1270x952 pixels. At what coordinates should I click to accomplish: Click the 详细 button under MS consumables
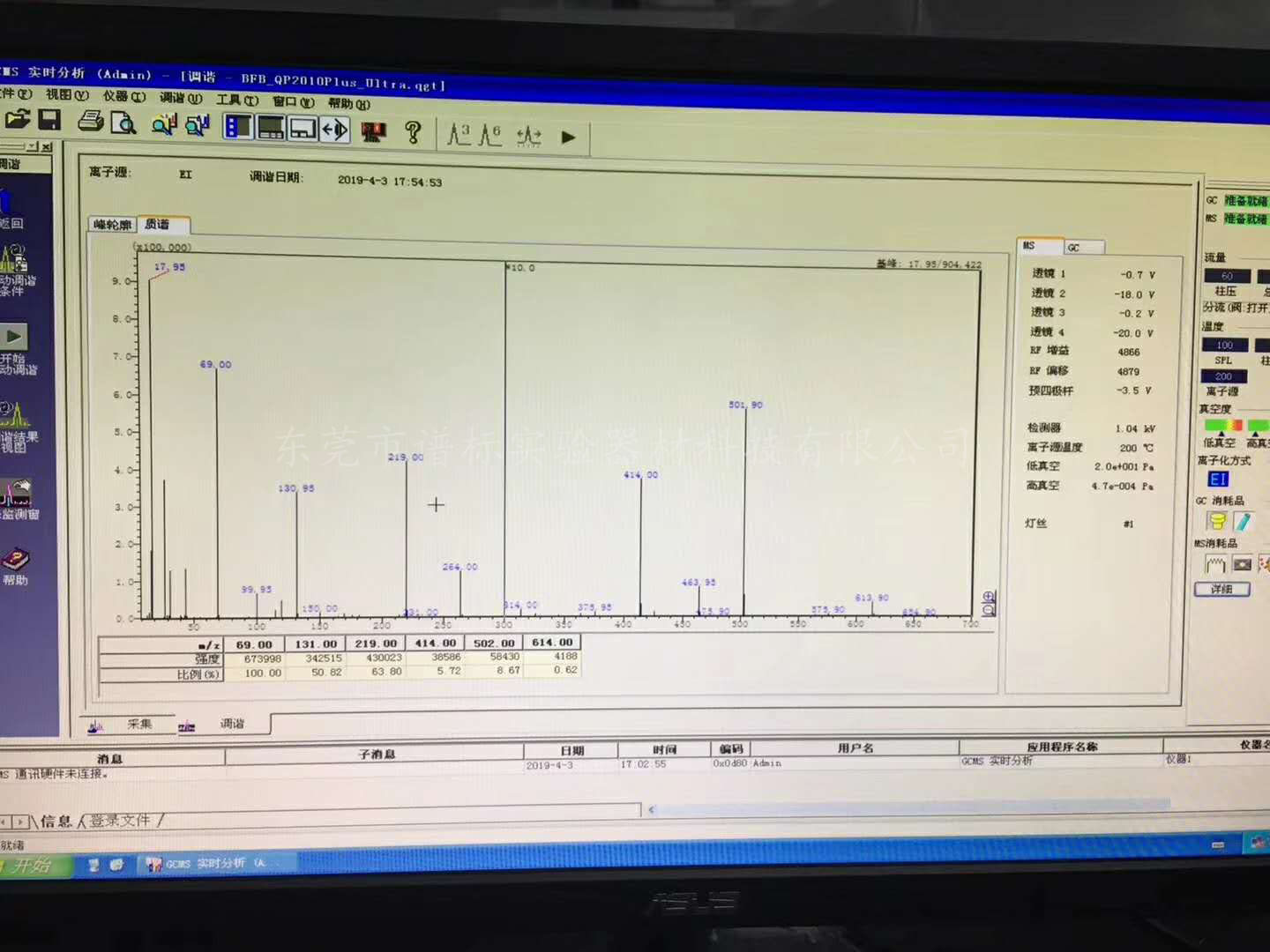coord(1222,589)
